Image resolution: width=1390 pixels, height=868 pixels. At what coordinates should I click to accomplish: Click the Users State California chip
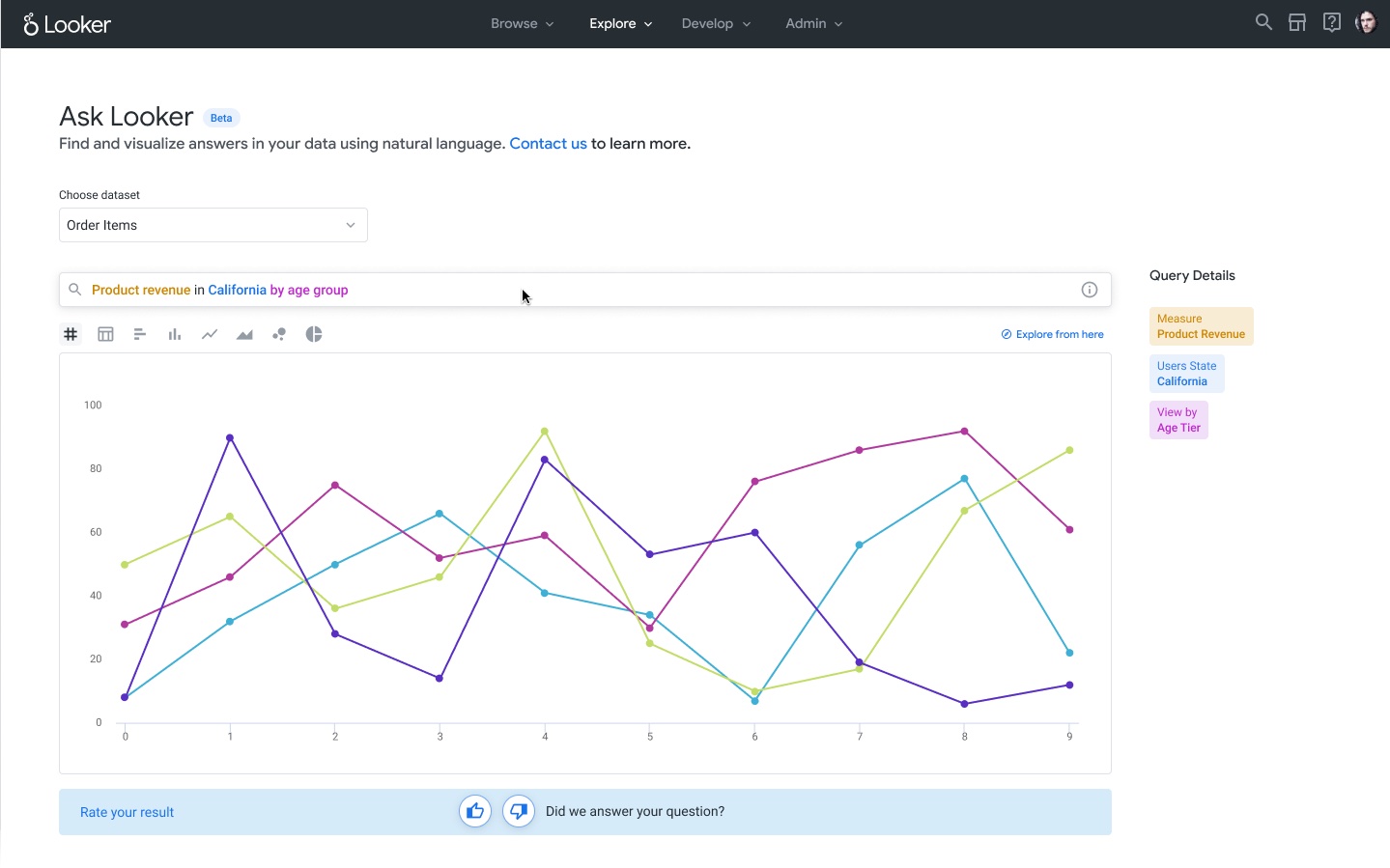(1186, 374)
